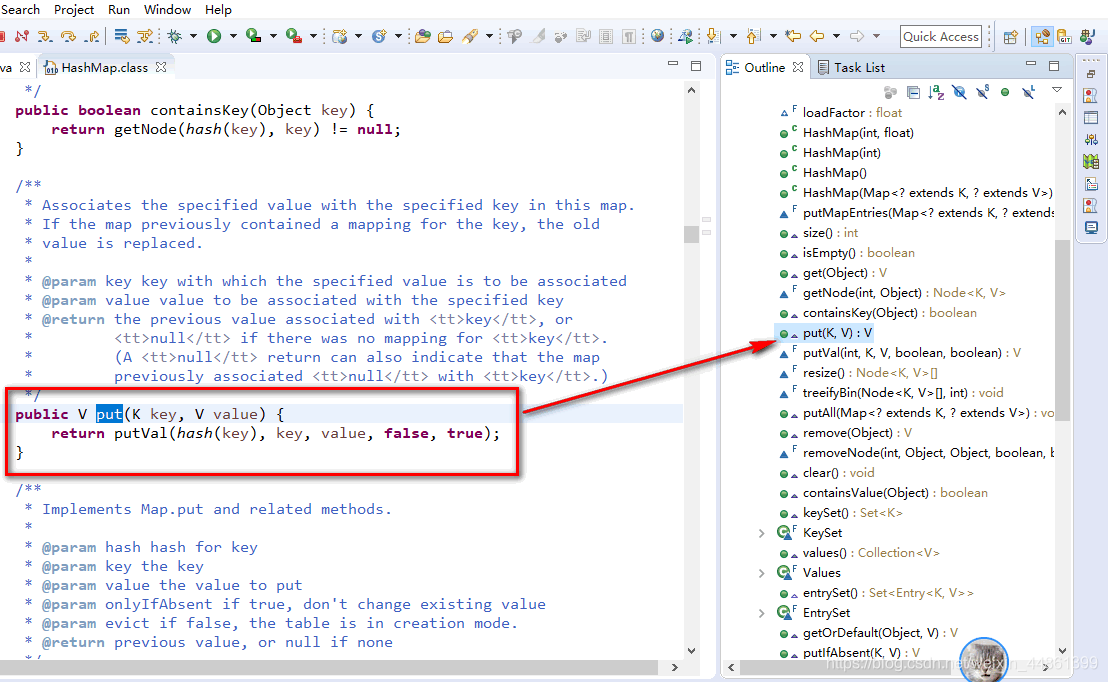
Task: Open the Project menu
Action: pyautogui.click(x=74, y=10)
